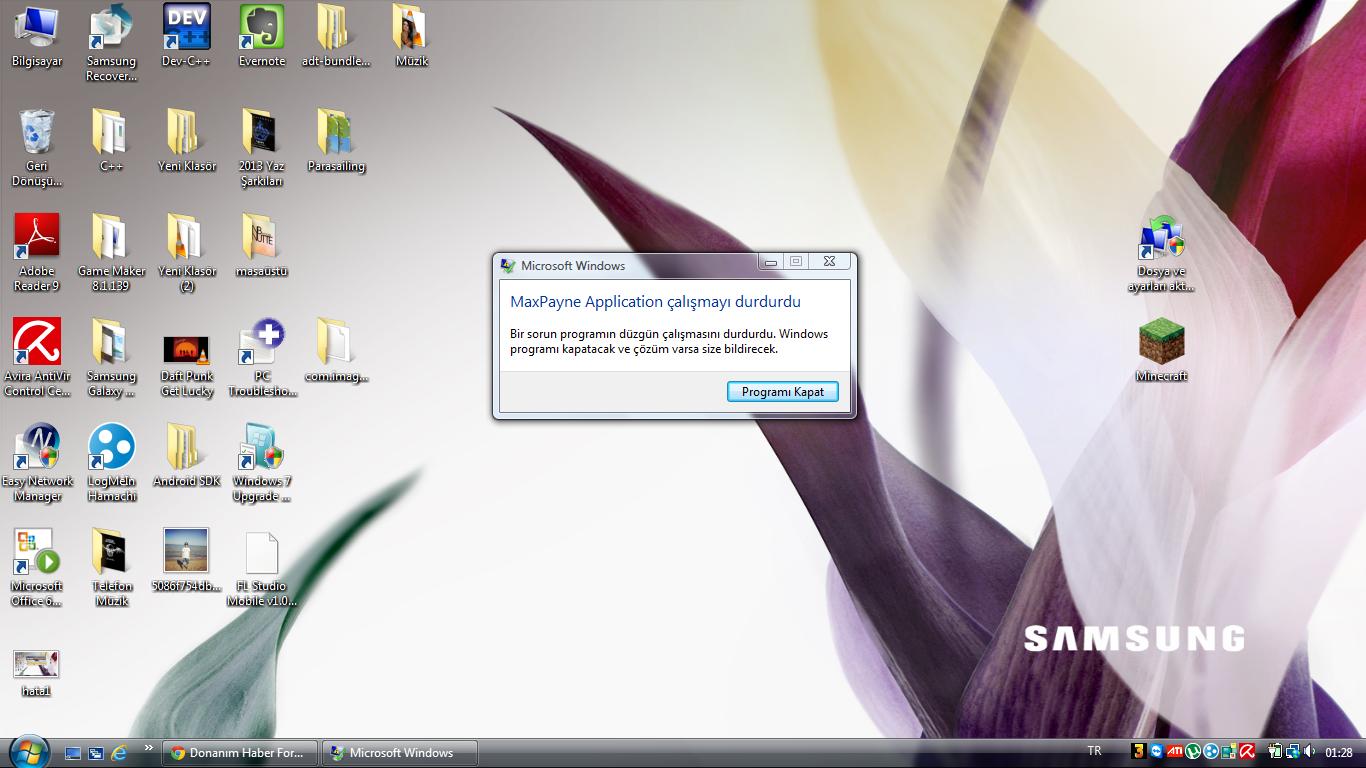This screenshot has width=1366, height=768.
Task: Open the volume speaker tray icon
Action: tap(1308, 752)
